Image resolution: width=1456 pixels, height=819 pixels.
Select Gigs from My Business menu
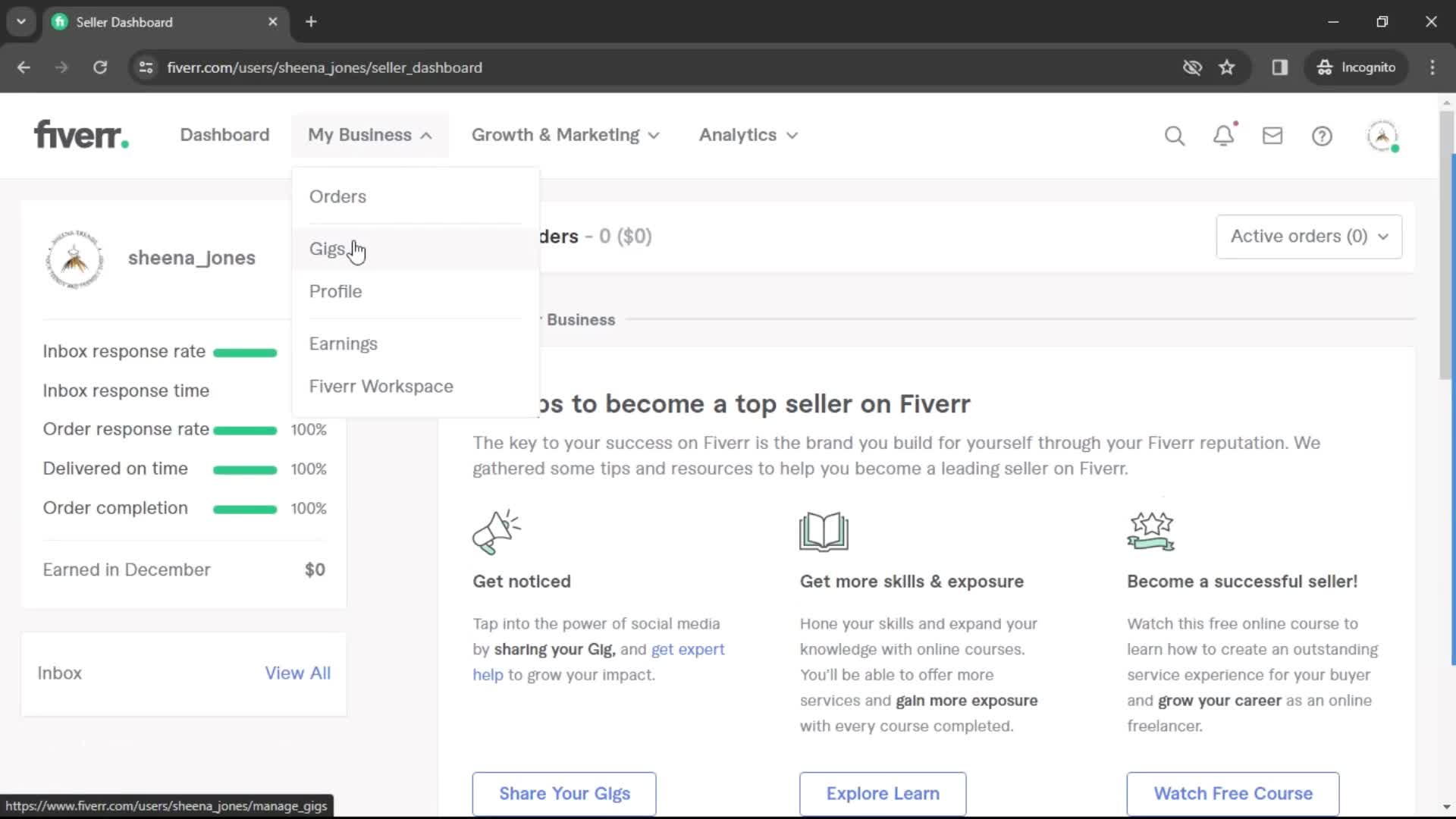pyautogui.click(x=328, y=248)
